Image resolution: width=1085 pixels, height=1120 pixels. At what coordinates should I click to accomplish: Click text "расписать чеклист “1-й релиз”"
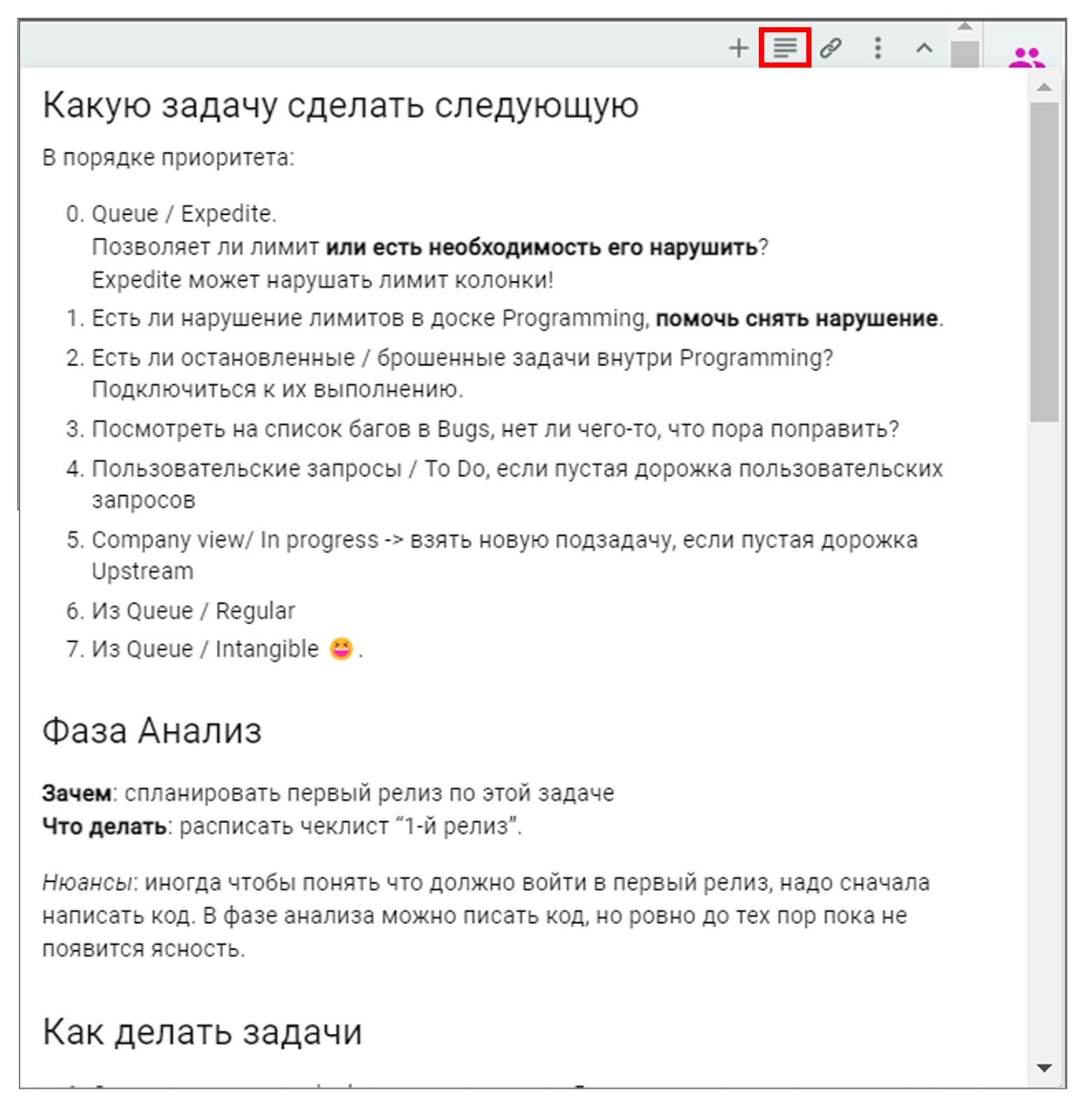click(349, 826)
